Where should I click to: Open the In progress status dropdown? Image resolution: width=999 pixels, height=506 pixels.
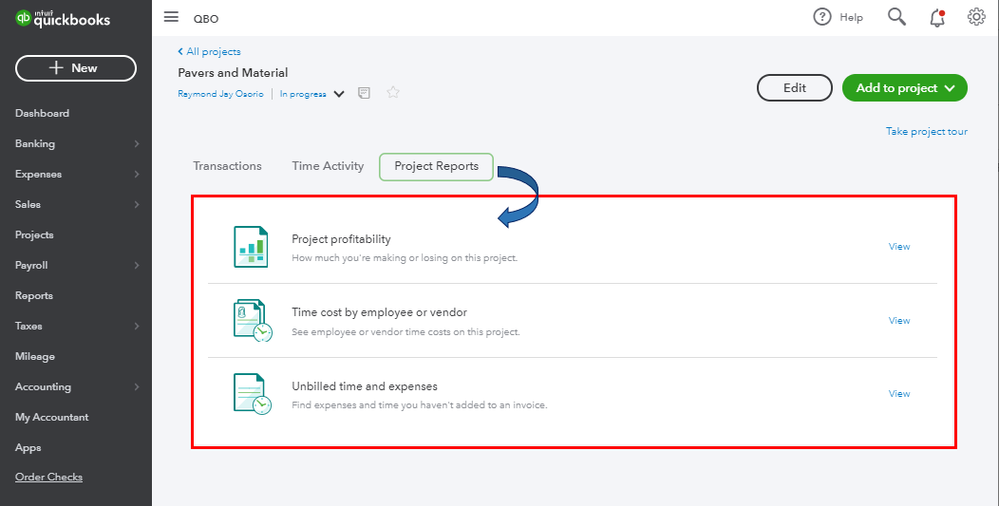point(339,94)
